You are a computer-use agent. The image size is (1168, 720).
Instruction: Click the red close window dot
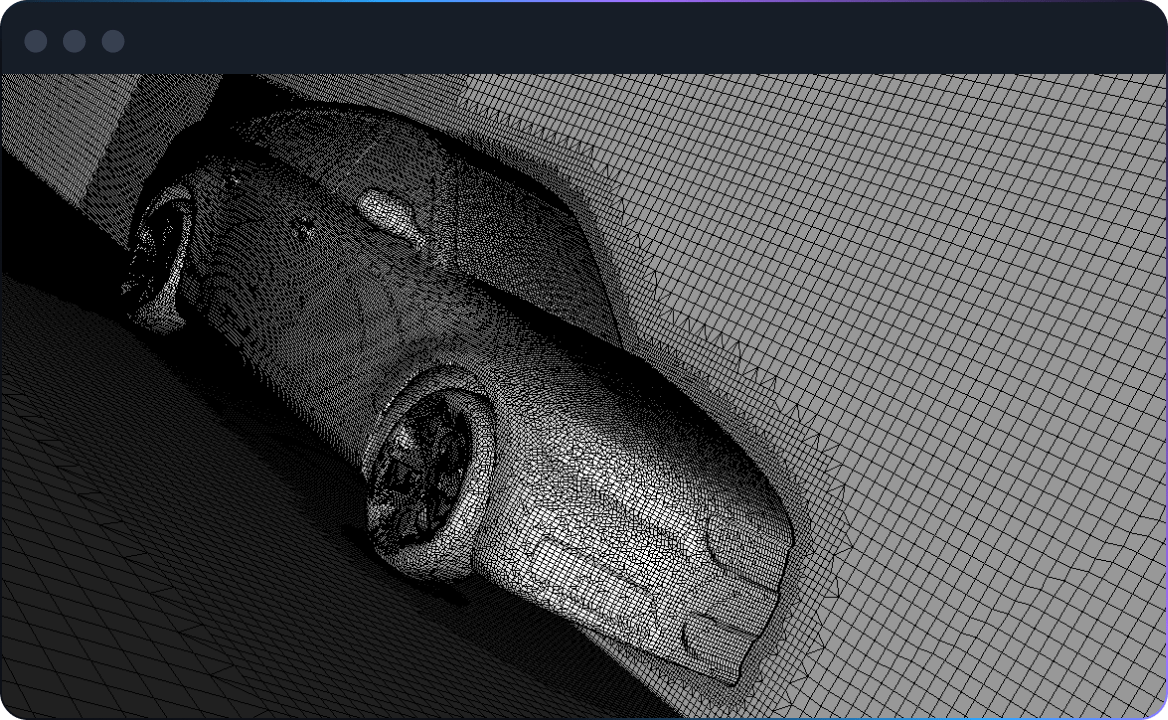37,41
